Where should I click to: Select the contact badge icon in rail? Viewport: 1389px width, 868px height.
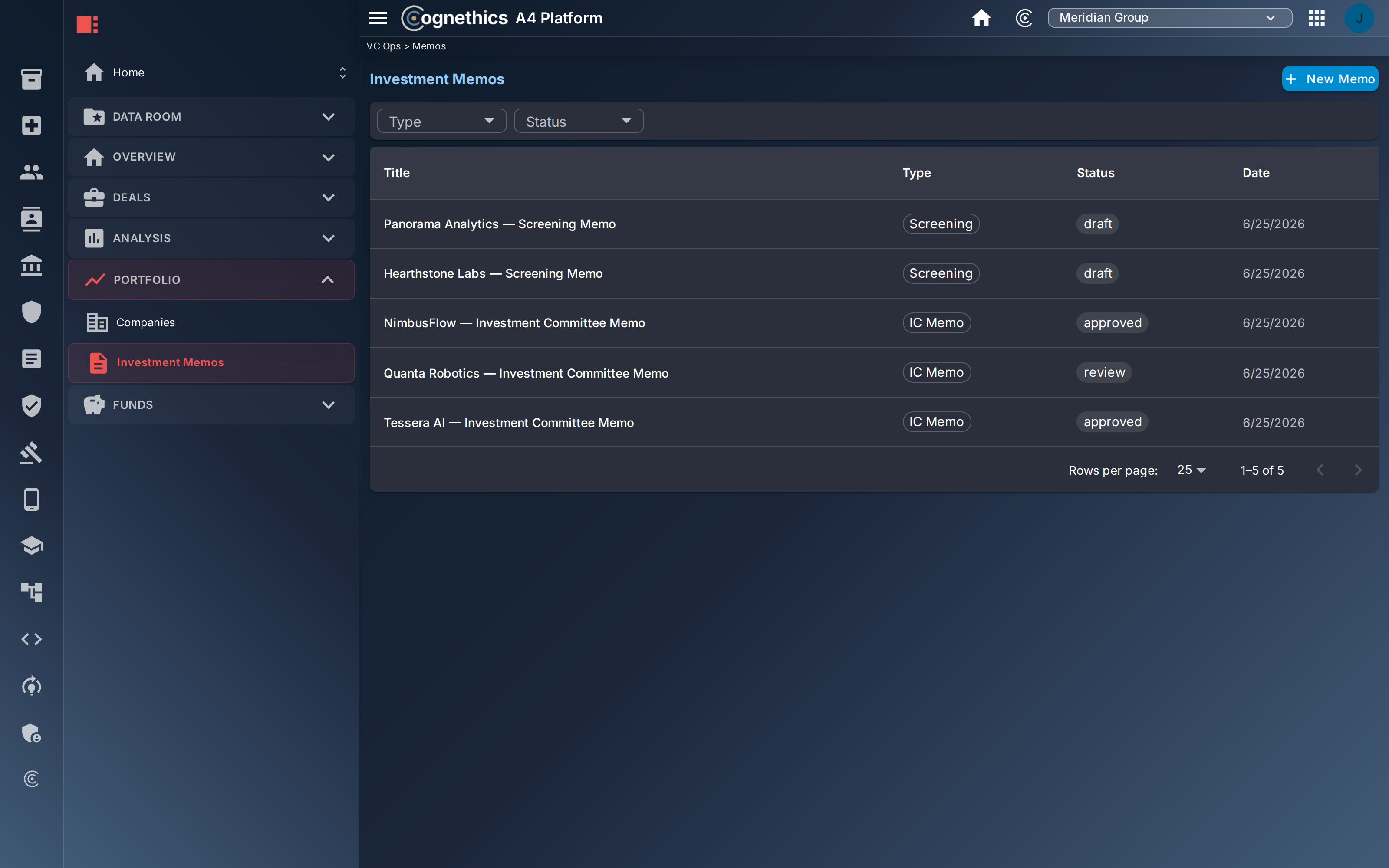pos(32,219)
